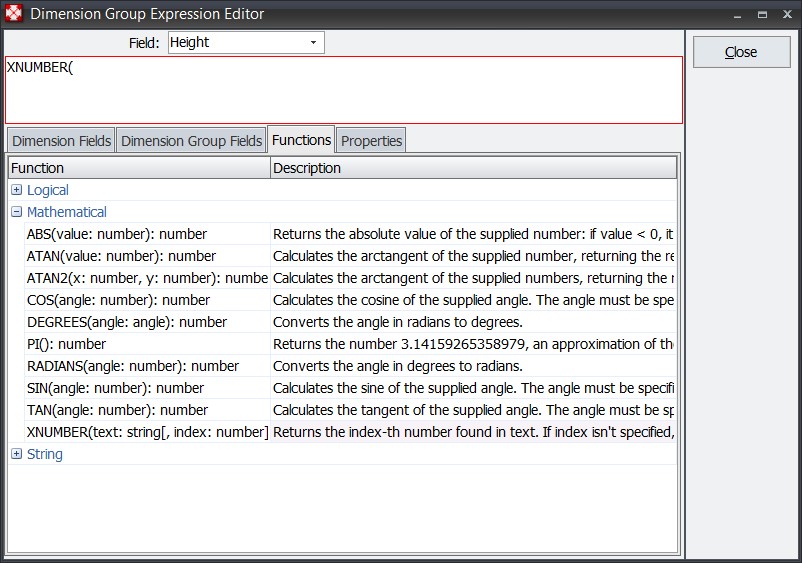Select the XNUMBER(text: string function row
Screen dimensions: 802x563
click(x=147, y=432)
